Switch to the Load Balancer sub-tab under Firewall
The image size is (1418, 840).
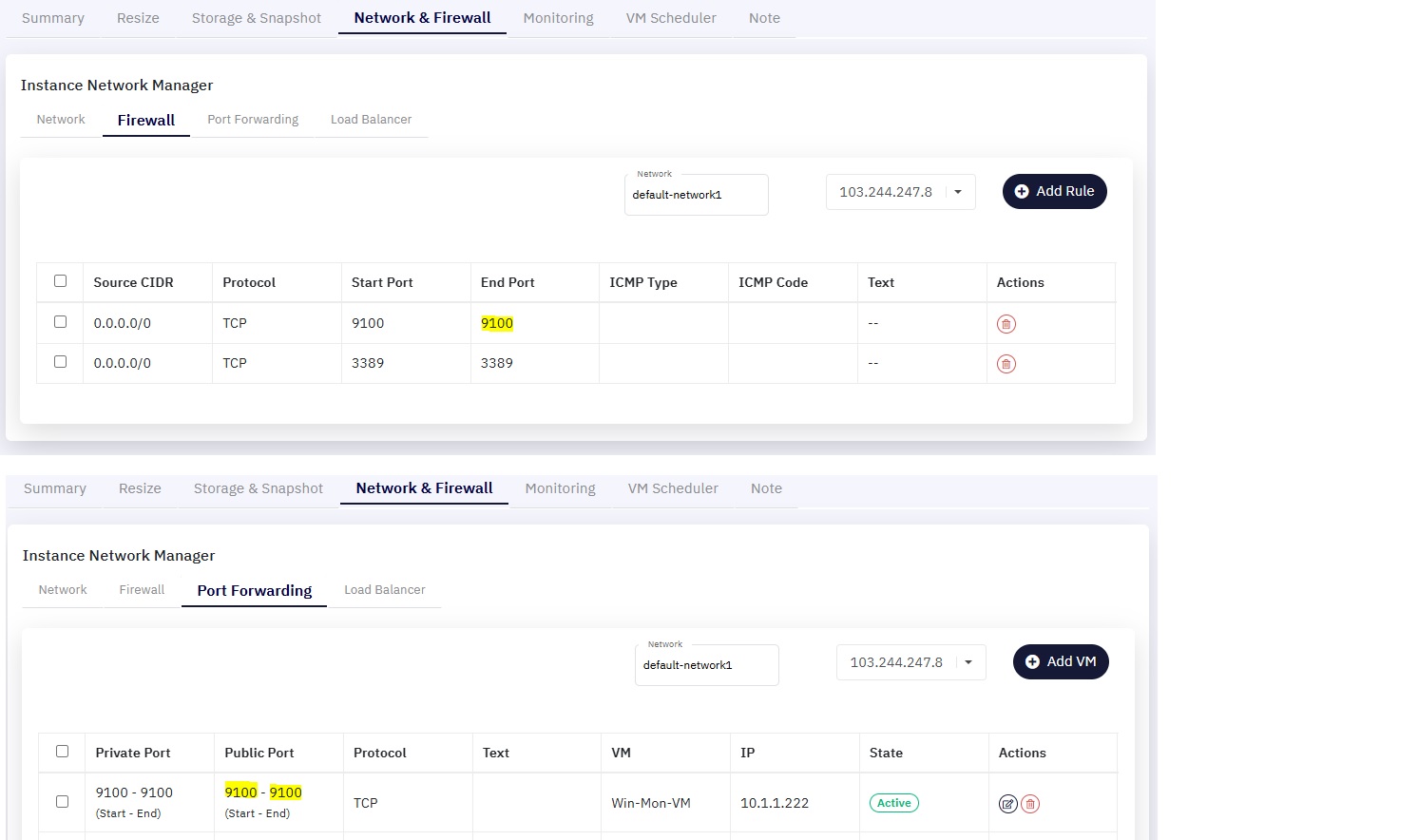pos(372,120)
